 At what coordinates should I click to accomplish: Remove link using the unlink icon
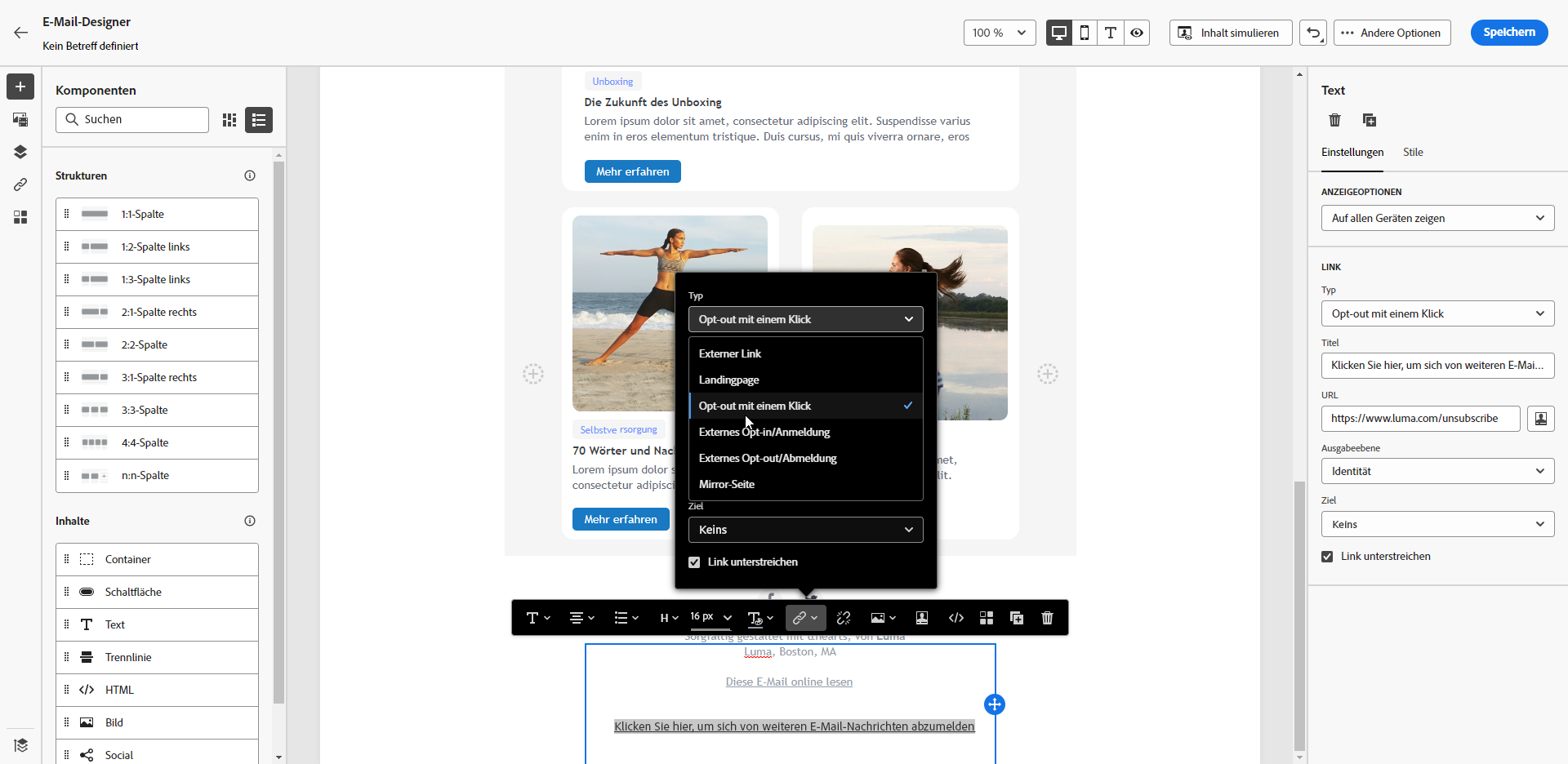[x=844, y=618]
